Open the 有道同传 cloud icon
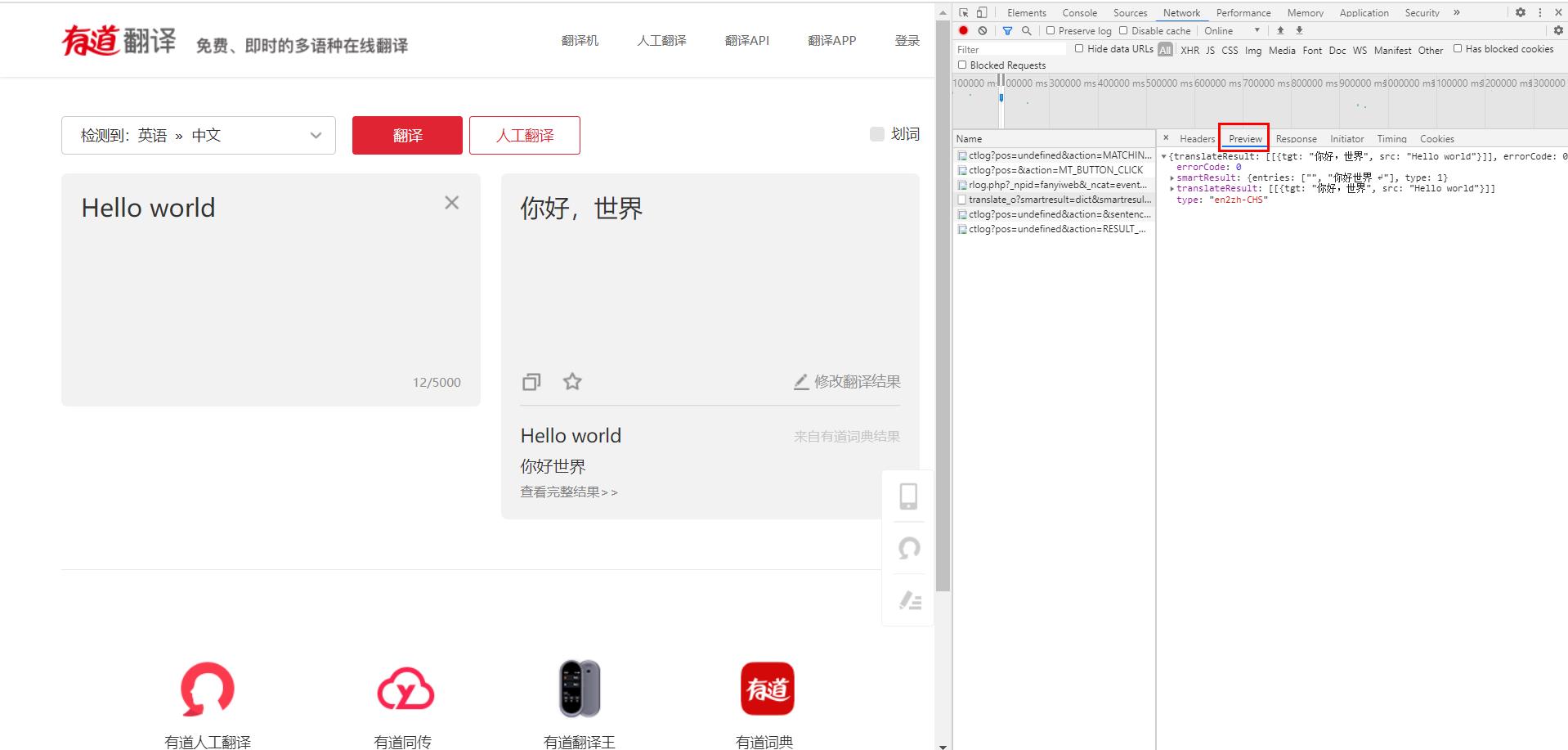 [x=405, y=689]
